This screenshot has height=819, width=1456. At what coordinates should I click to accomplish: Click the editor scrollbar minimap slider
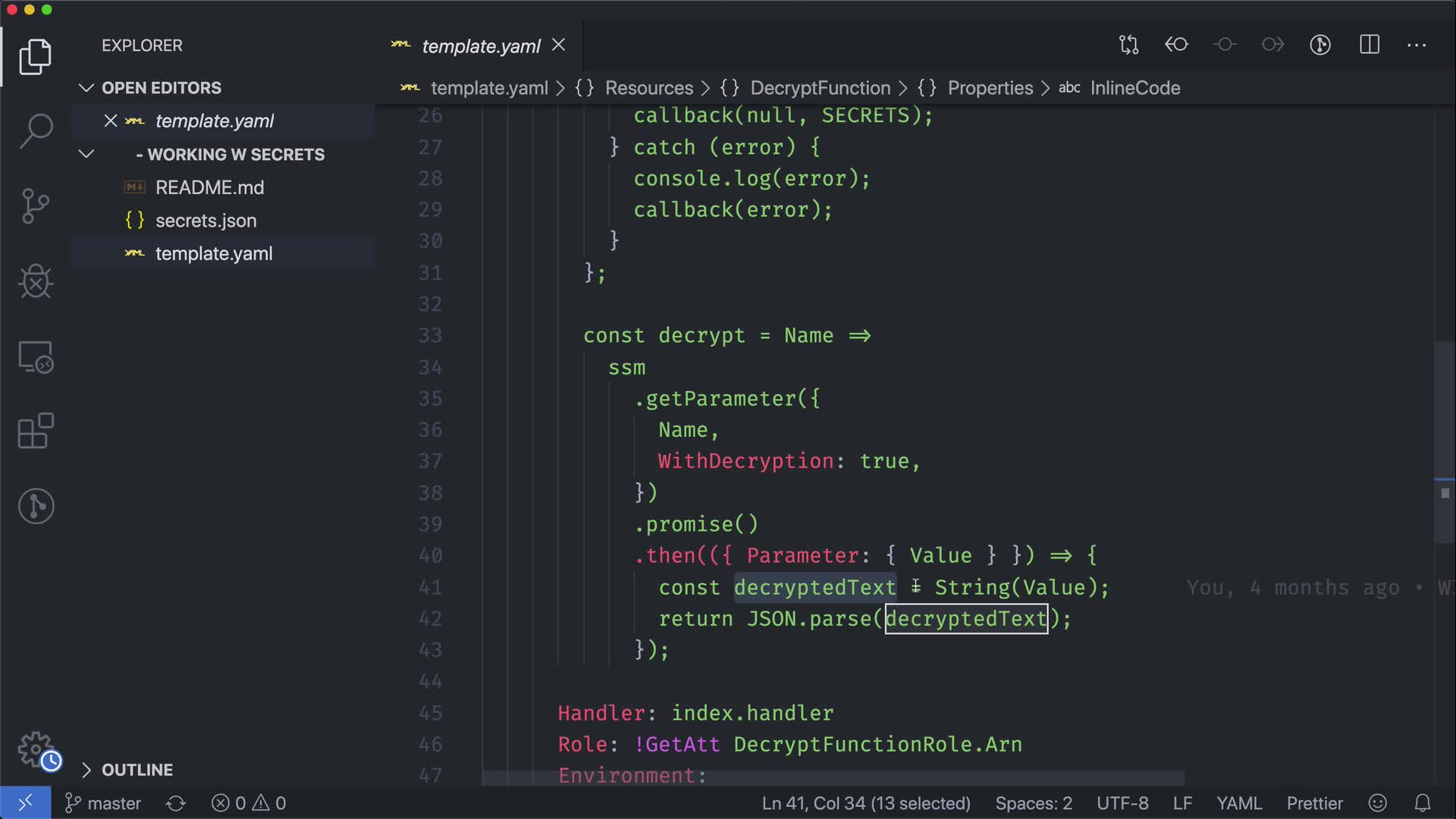(1443, 443)
